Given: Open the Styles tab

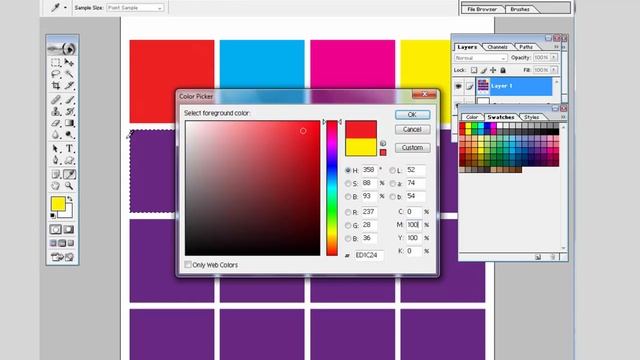Looking at the screenshot, I should 531,117.
